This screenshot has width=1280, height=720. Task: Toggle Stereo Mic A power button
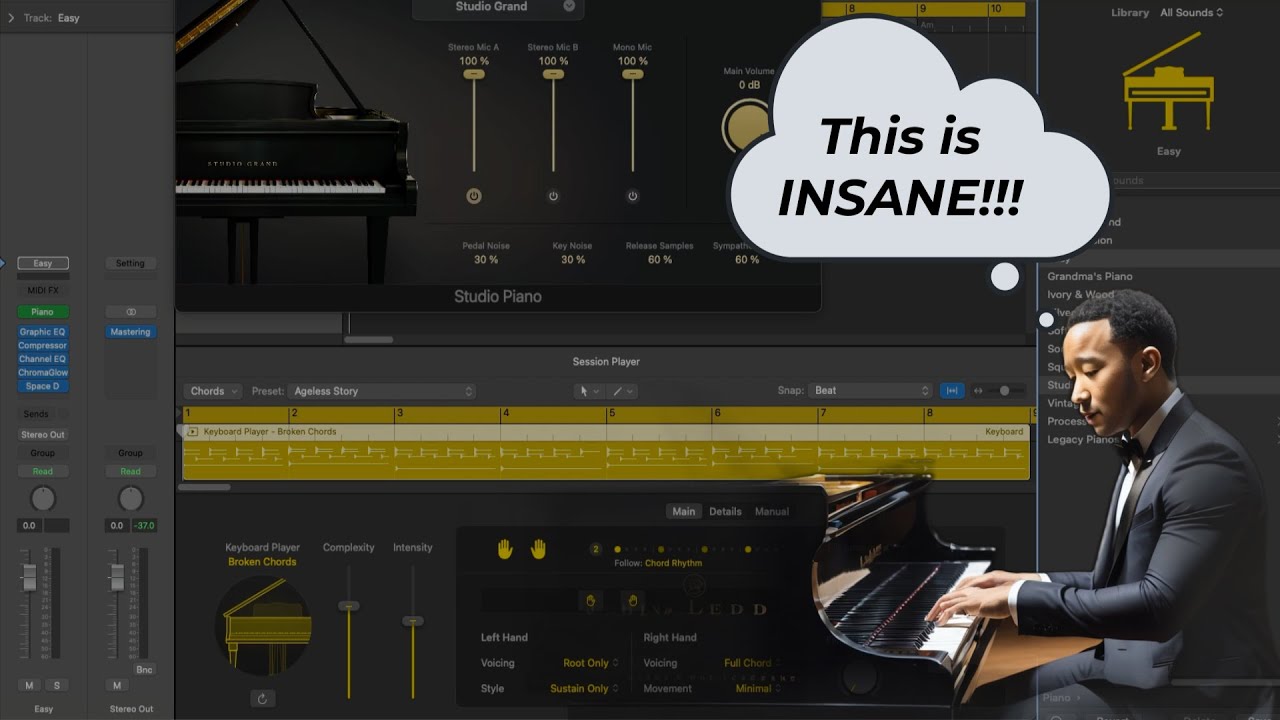coord(474,196)
